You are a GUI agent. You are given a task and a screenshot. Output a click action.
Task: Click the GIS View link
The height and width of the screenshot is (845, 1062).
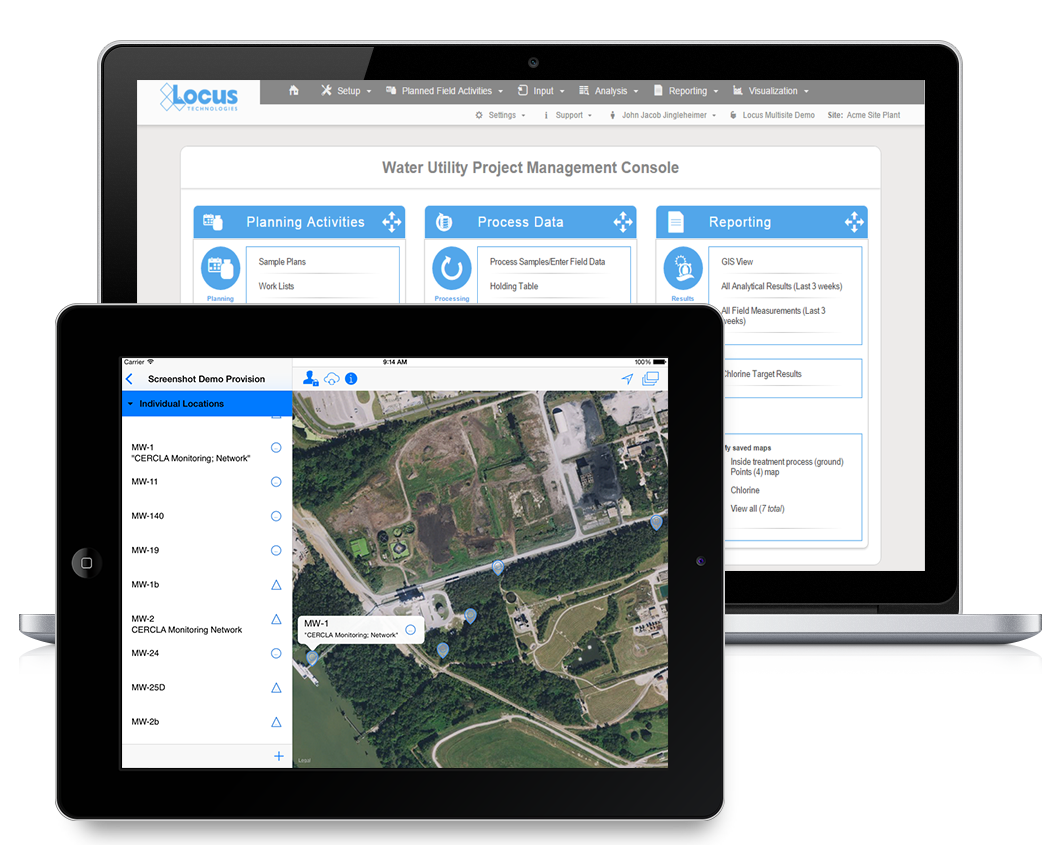(737, 262)
